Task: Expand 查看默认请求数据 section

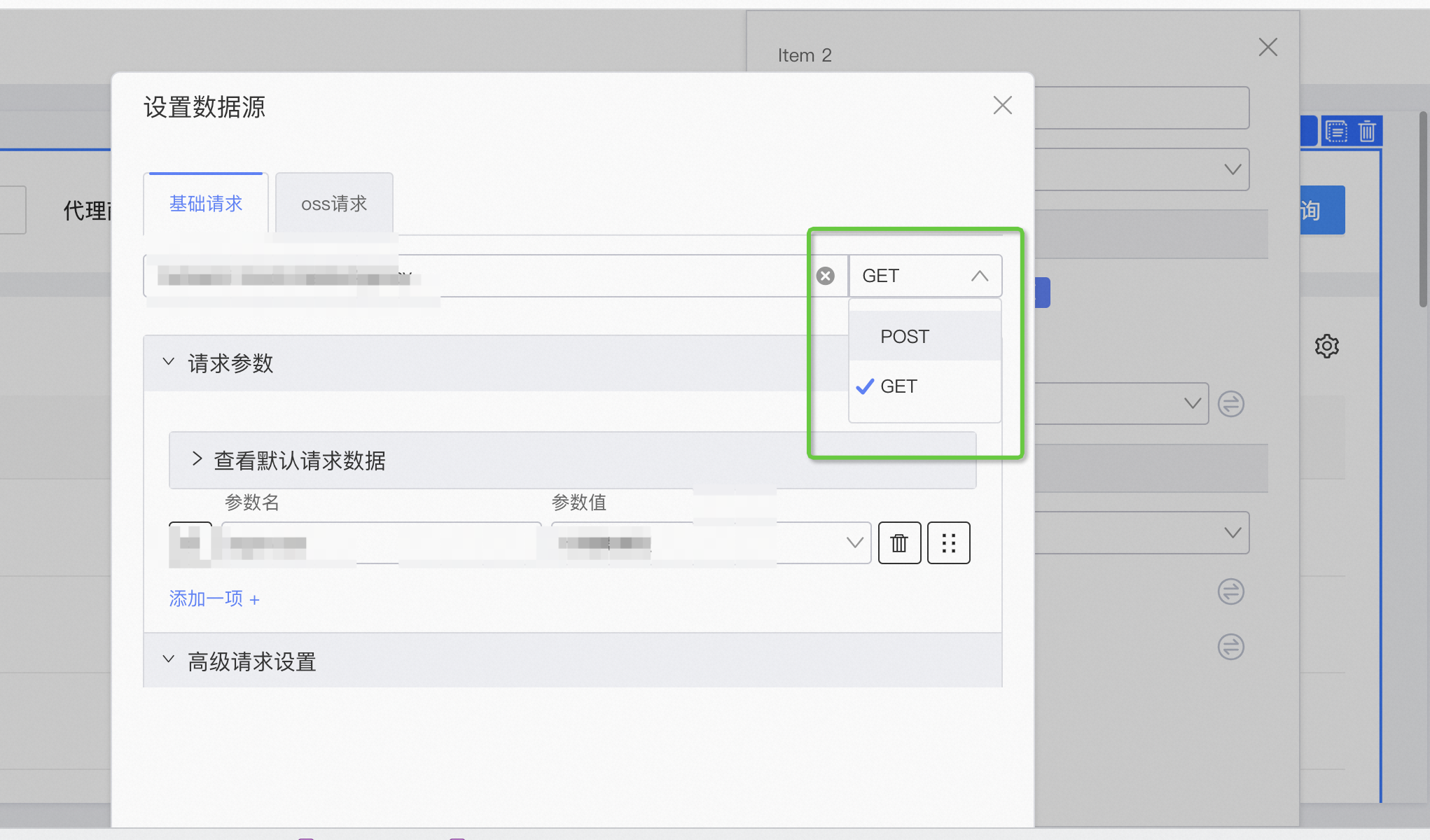Action: [197, 460]
